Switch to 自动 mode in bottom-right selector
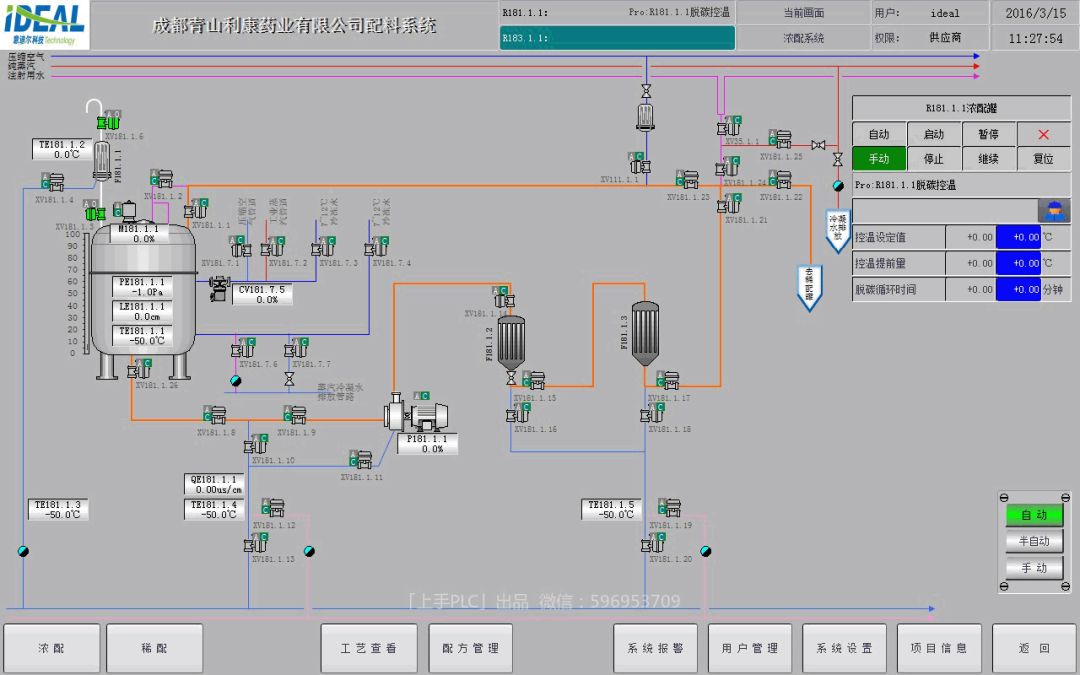This screenshot has height=675, width=1080. tap(1033, 515)
